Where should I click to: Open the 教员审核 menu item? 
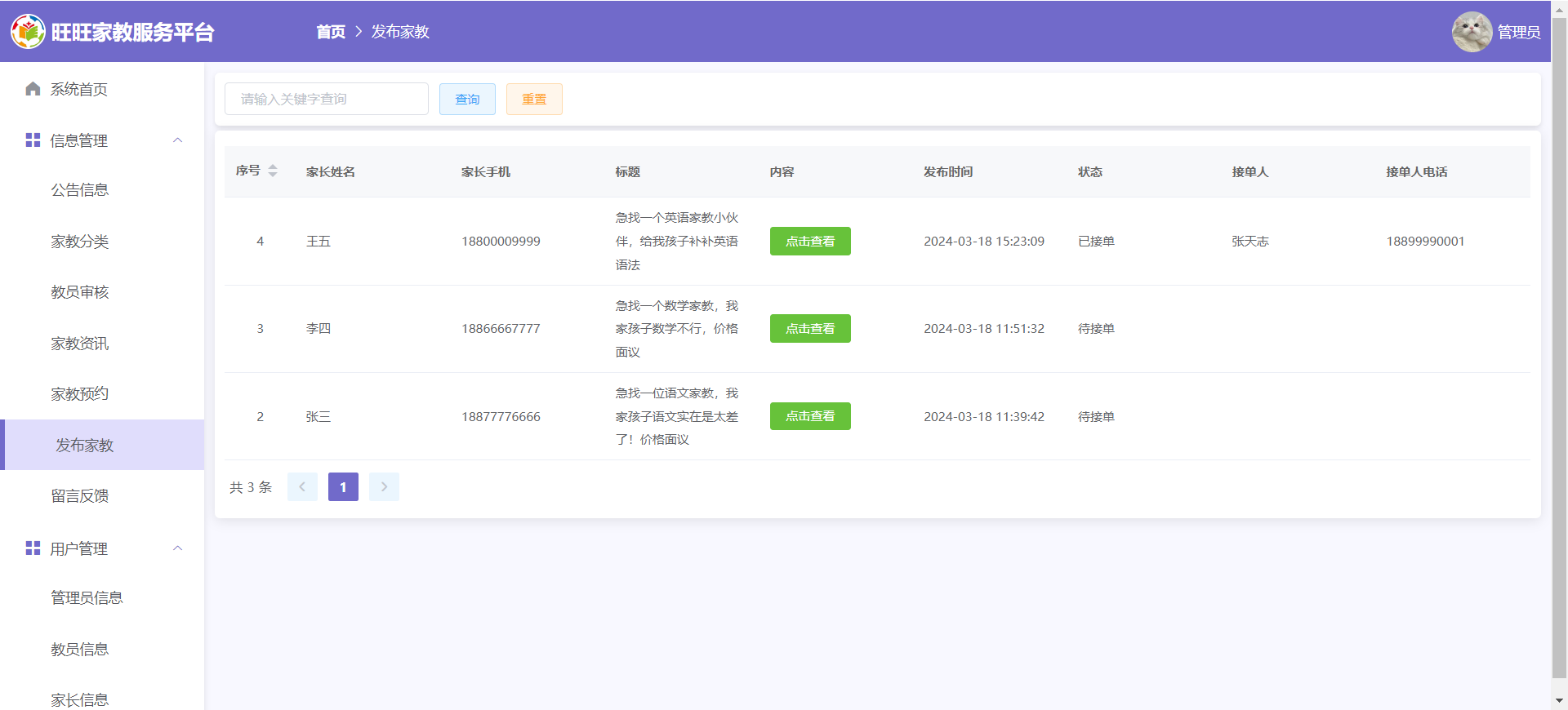click(x=102, y=292)
